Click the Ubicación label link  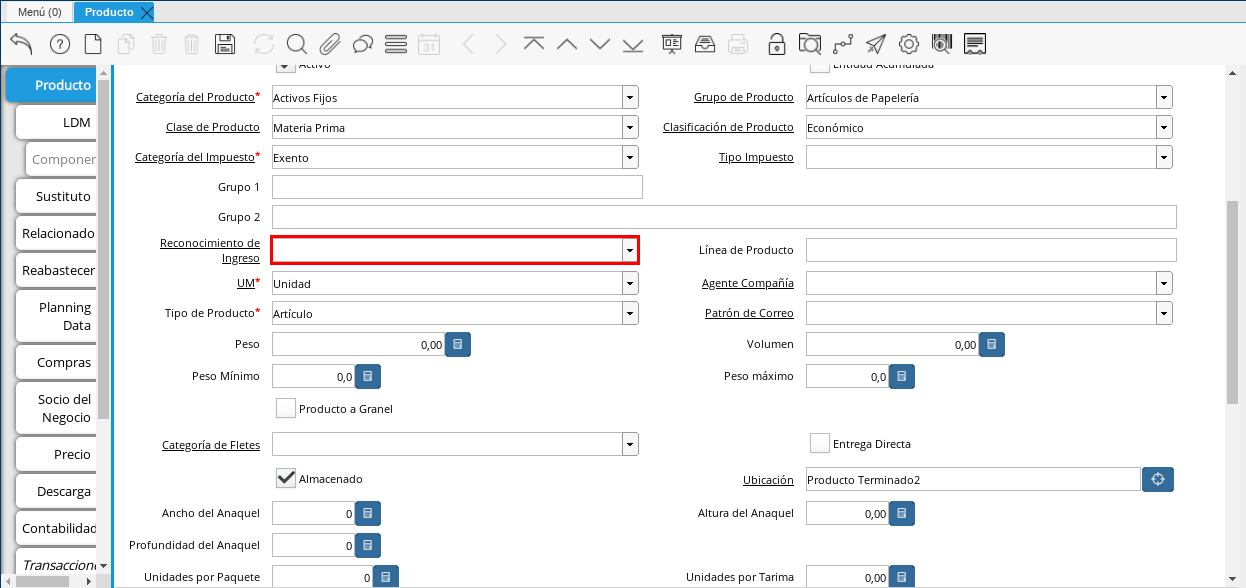pyautogui.click(x=768, y=480)
